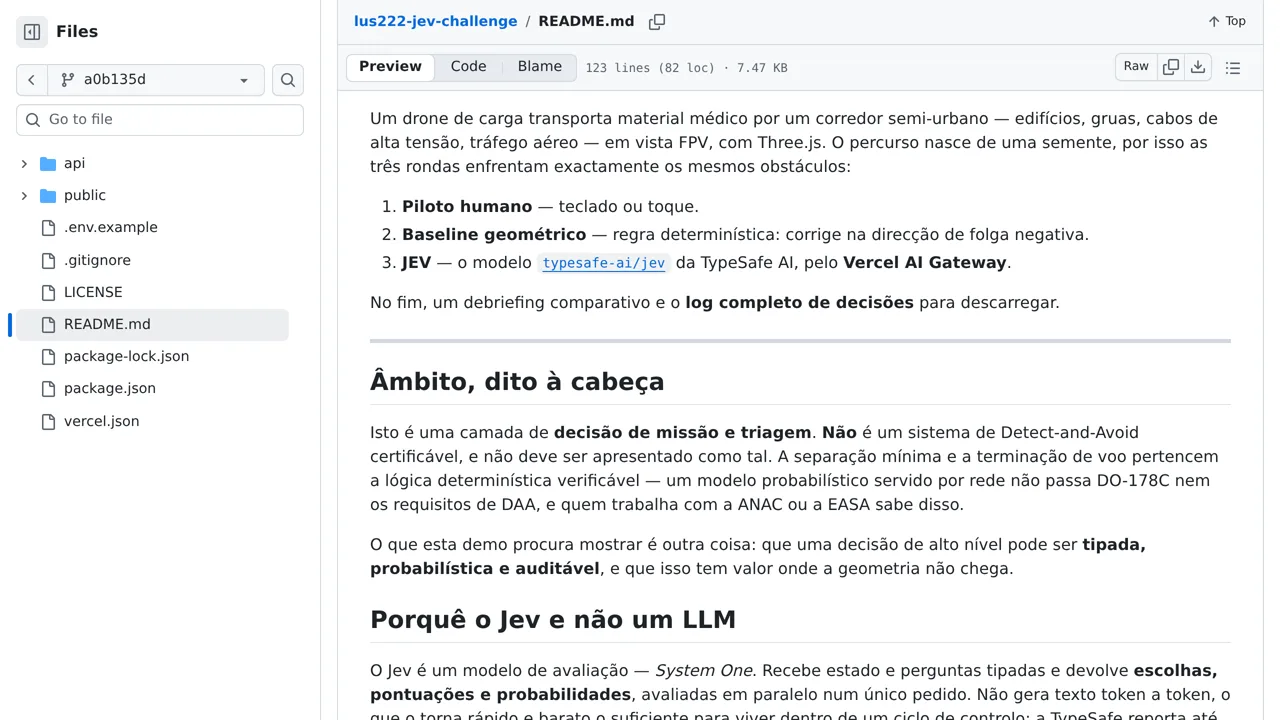Jump to Top of page
This screenshot has width=1280, height=720.
[x=1227, y=21]
